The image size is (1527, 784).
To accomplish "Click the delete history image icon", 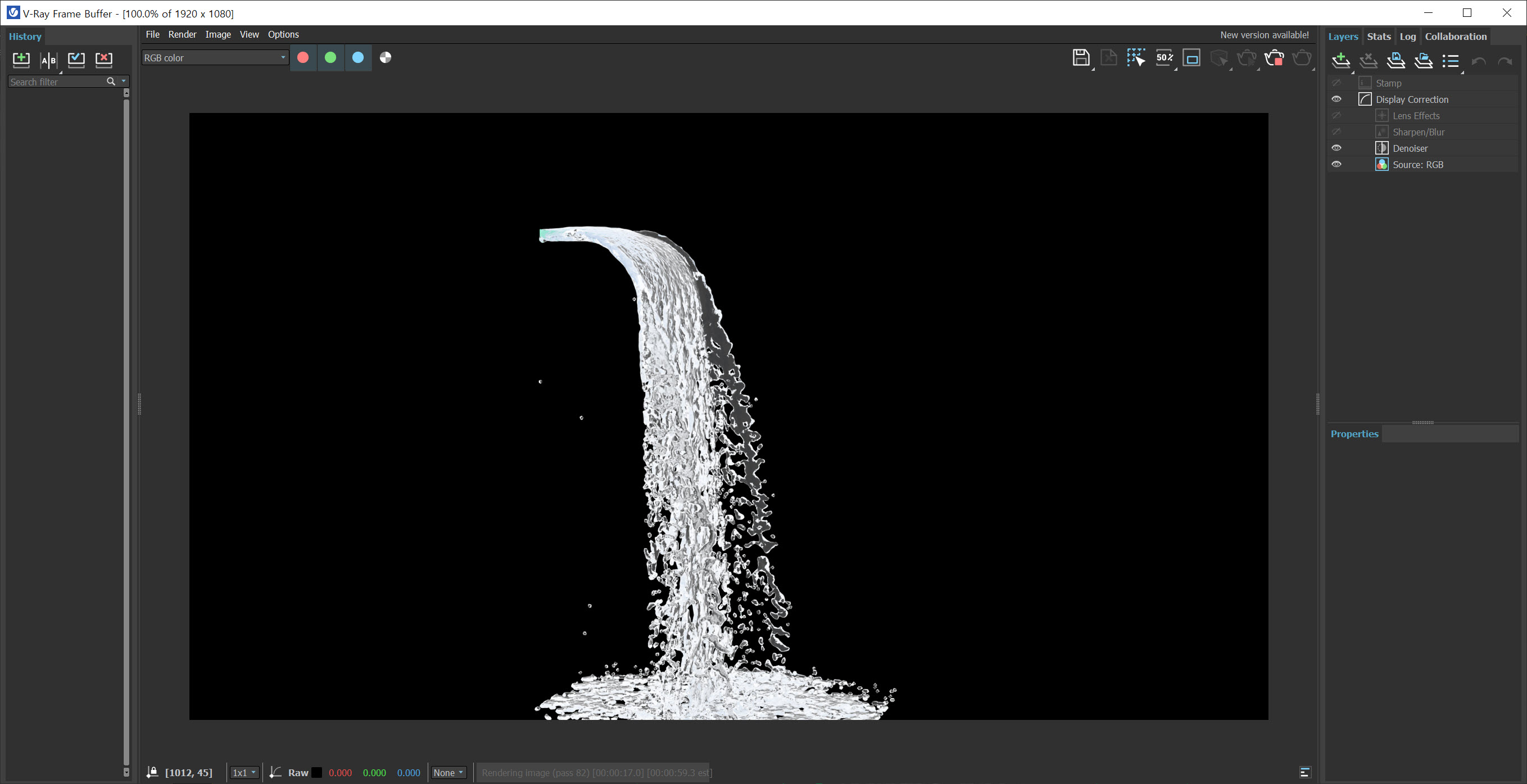I will coord(104,59).
